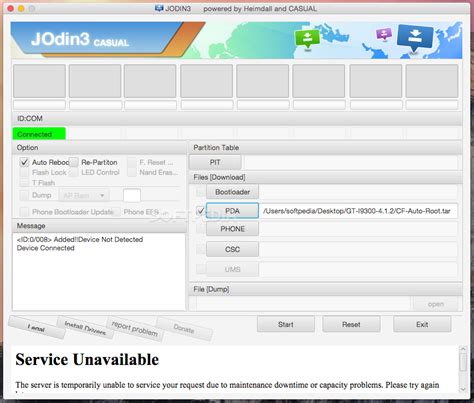Click the ID:COM label

(30, 118)
